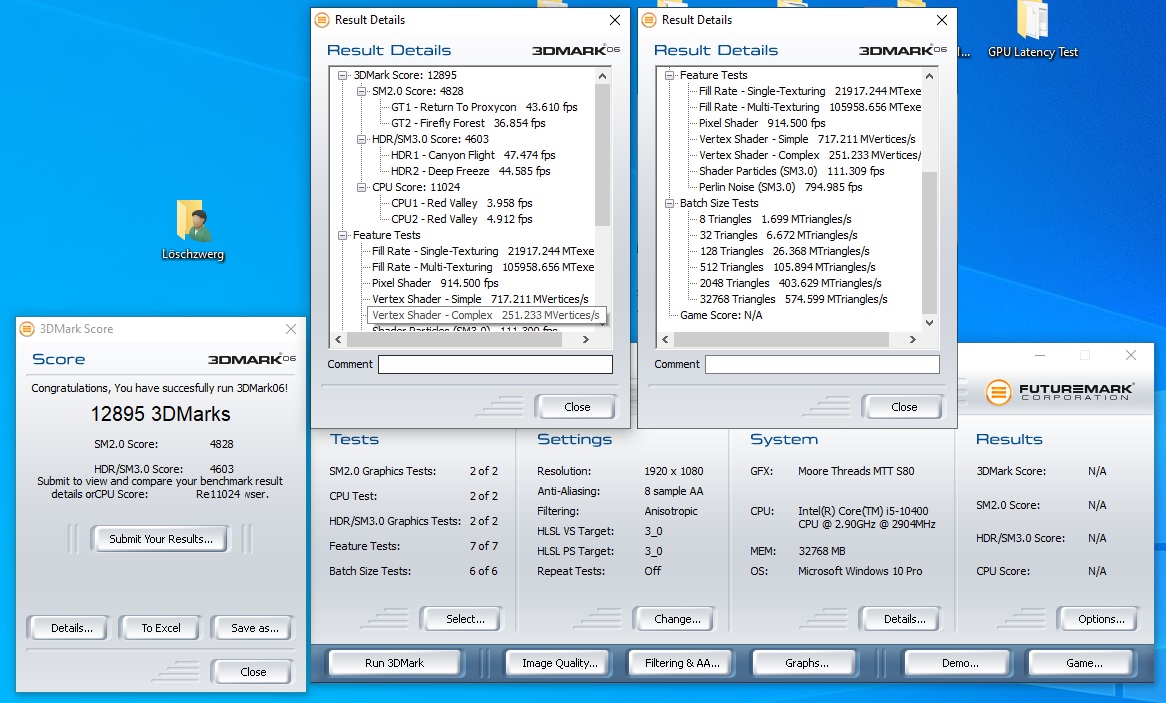The image size is (1166, 703).
Task: Select HDR1 - Canyon Flight row
Action: (x=473, y=155)
